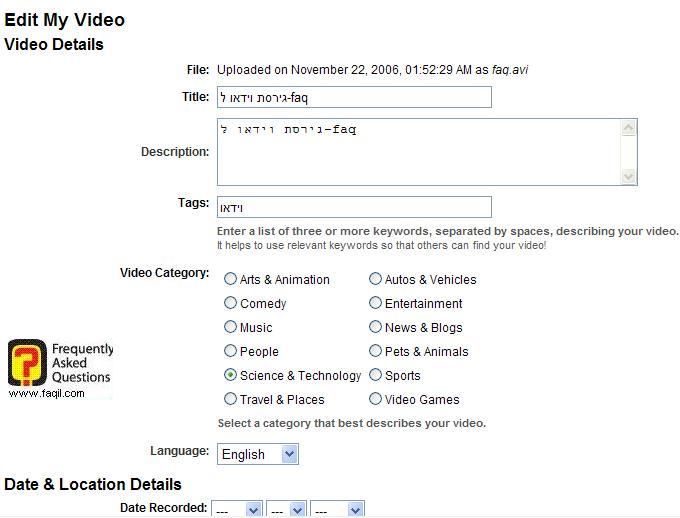Pick the People category option
This screenshot has height=518, width=680.
pos(231,352)
